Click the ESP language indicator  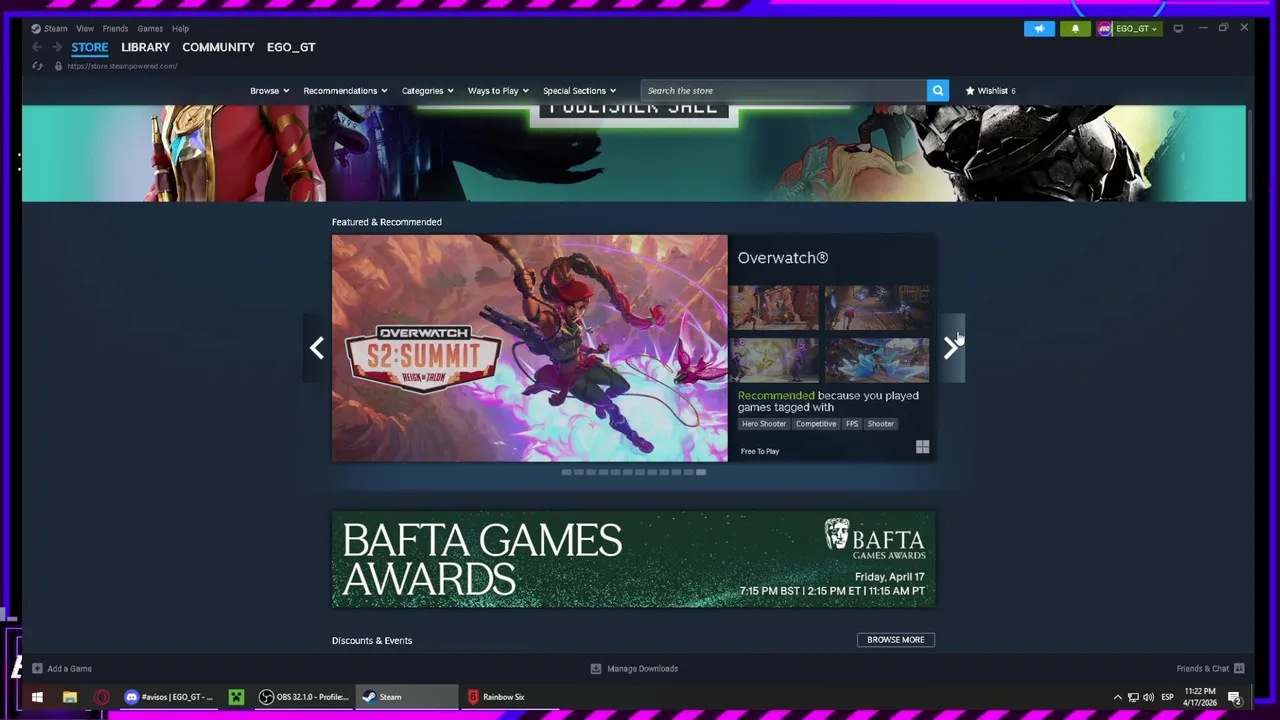1167,697
